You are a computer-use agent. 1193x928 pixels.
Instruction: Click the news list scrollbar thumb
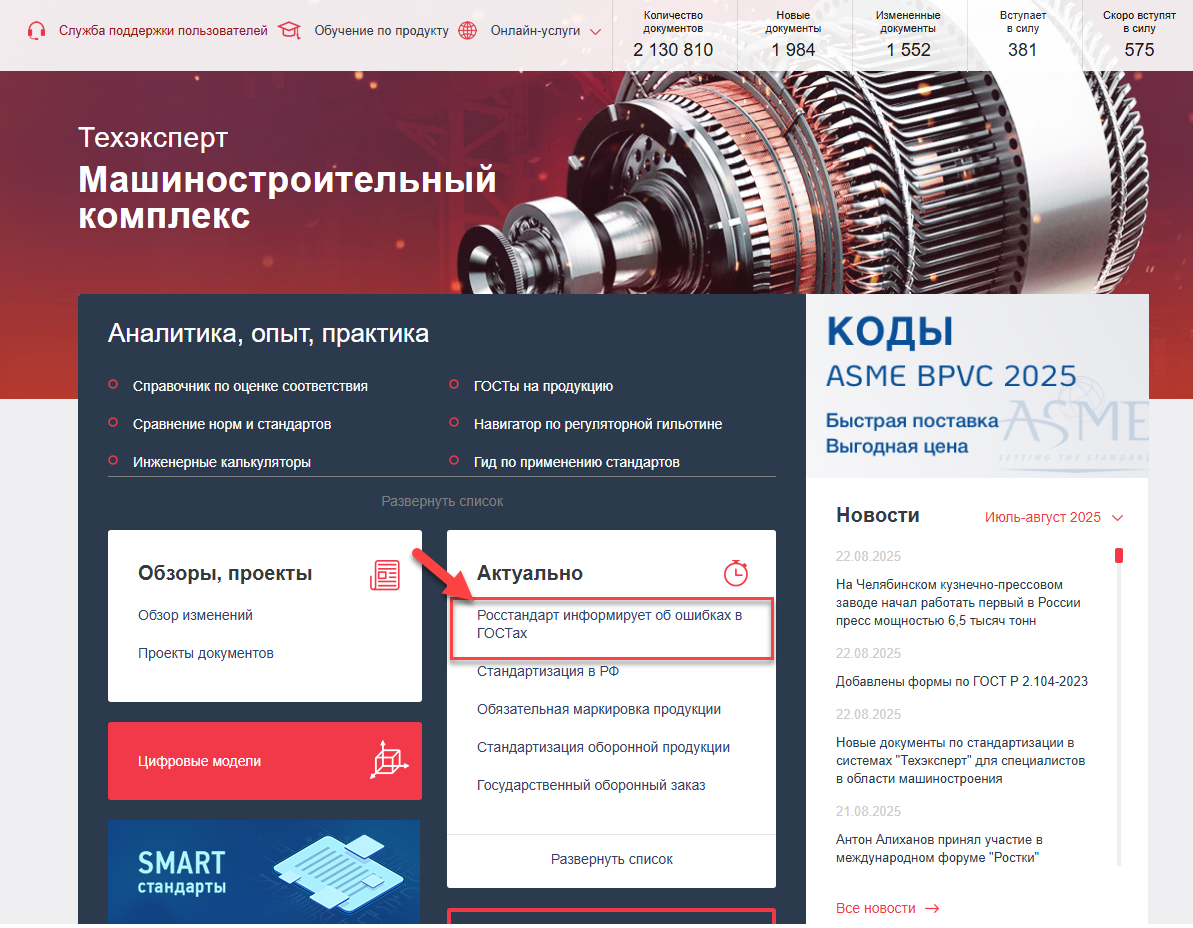pyautogui.click(x=1119, y=555)
